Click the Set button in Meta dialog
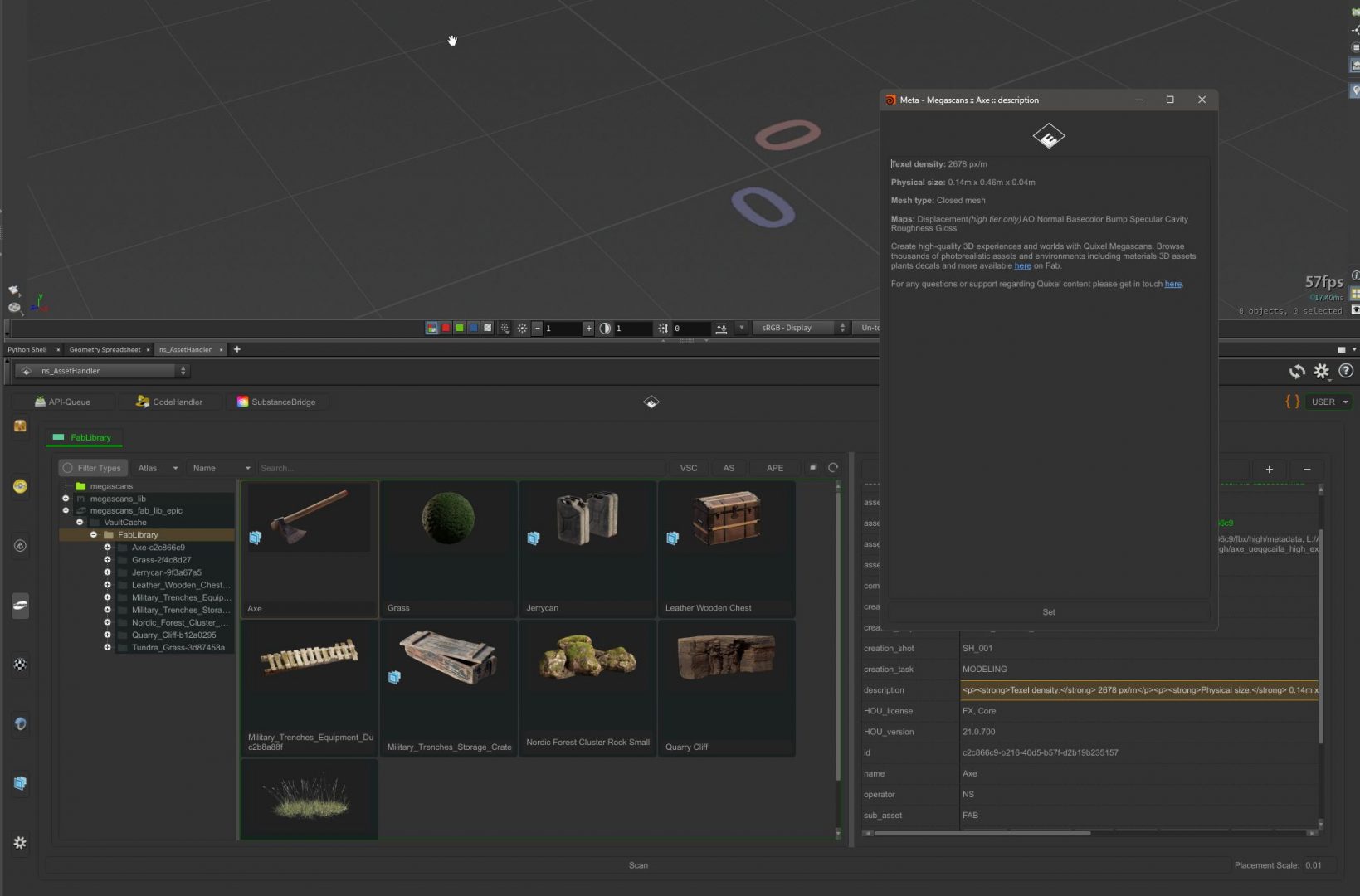The width and height of the screenshot is (1360, 896). click(x=1049, y=612)
